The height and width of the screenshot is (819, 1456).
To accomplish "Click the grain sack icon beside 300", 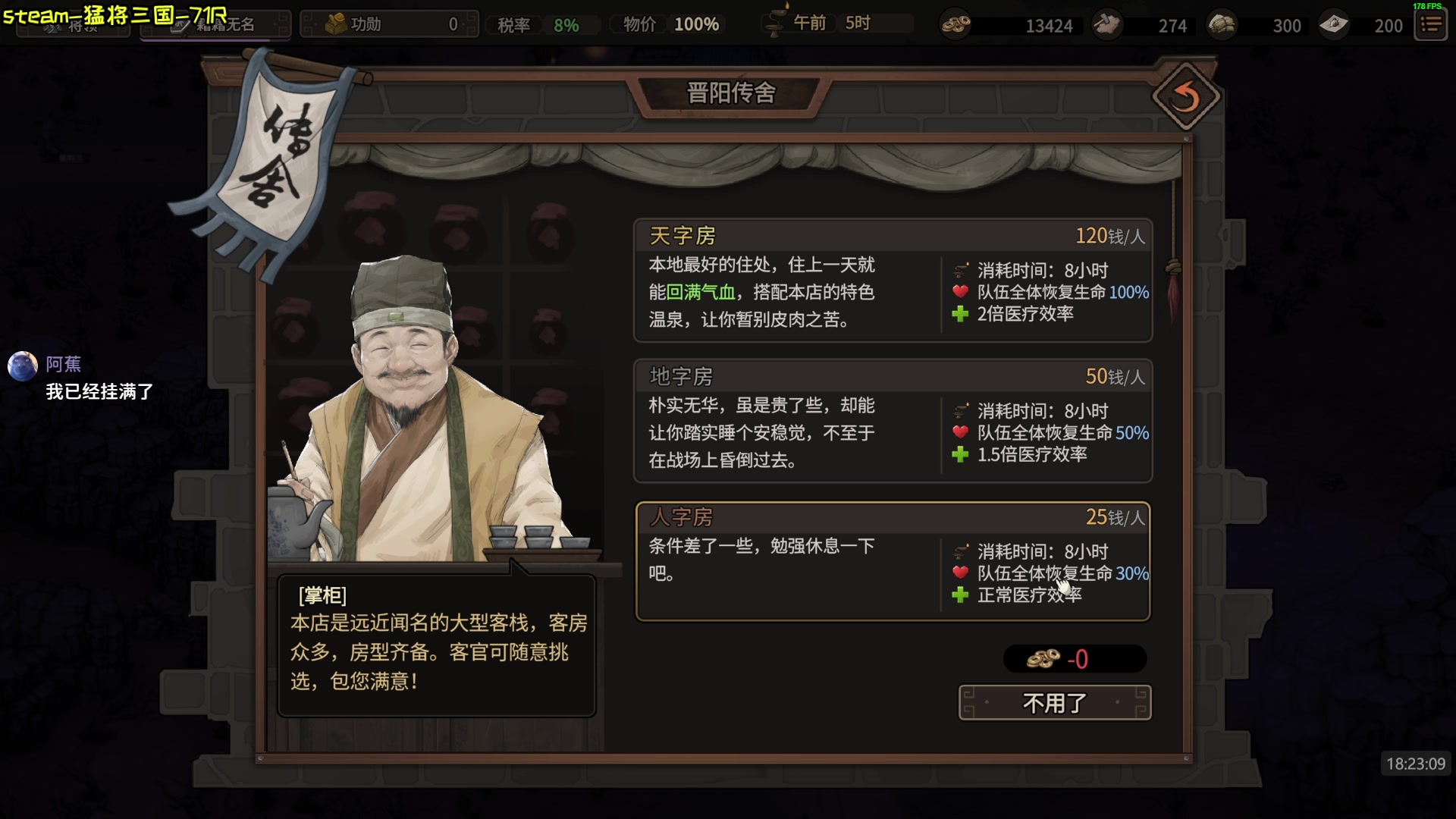I will coord(1222,24).
